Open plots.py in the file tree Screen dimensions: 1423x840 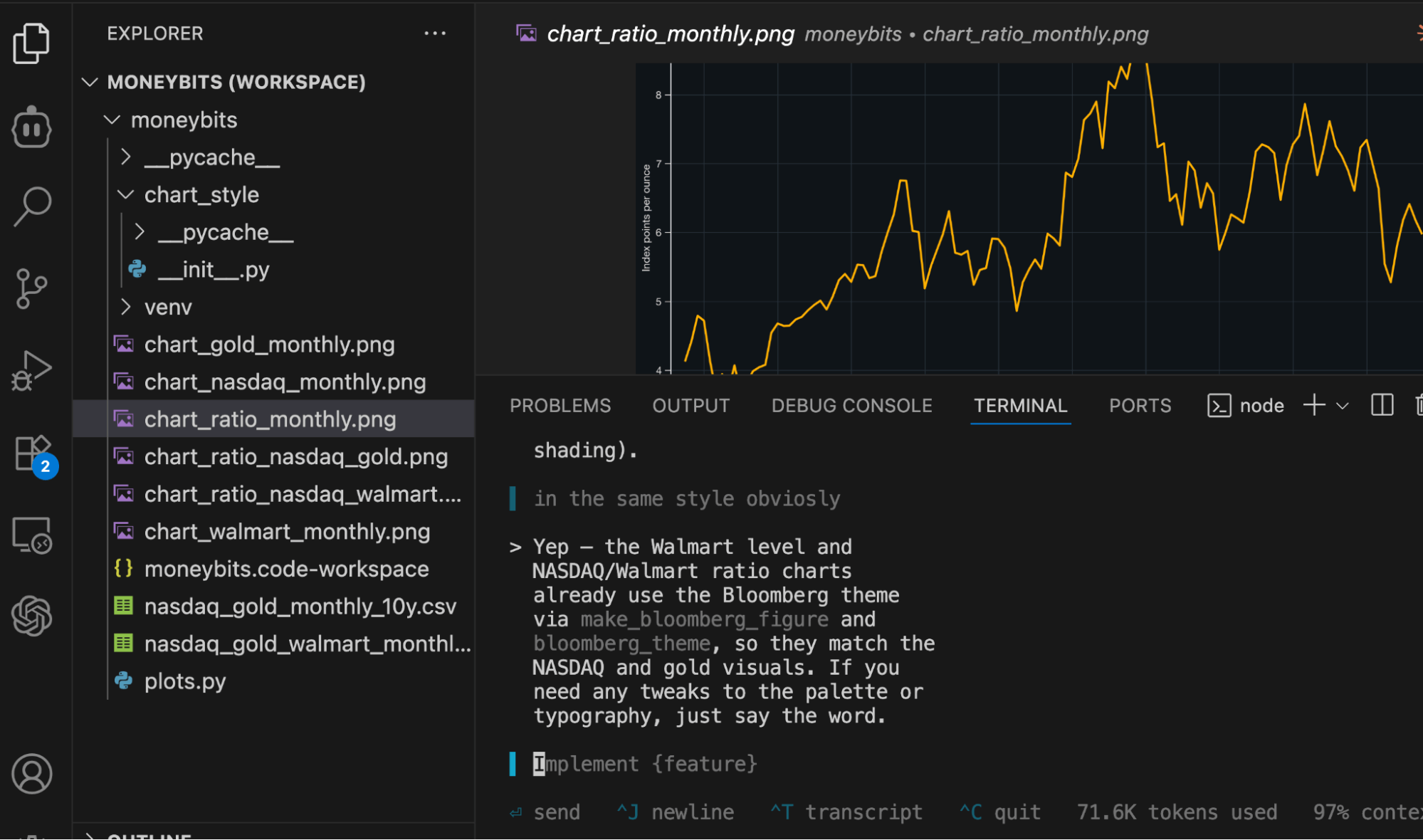[185, 681]
